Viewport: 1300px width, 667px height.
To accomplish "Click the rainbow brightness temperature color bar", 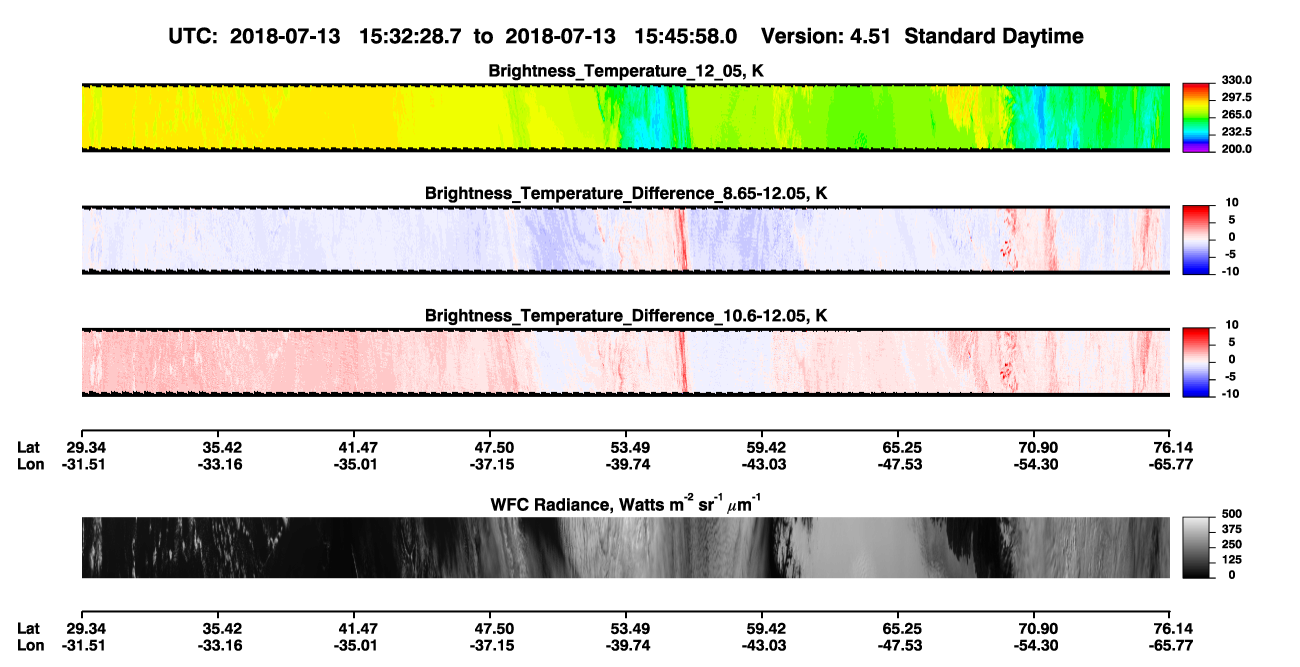I will coord(1198,117).
